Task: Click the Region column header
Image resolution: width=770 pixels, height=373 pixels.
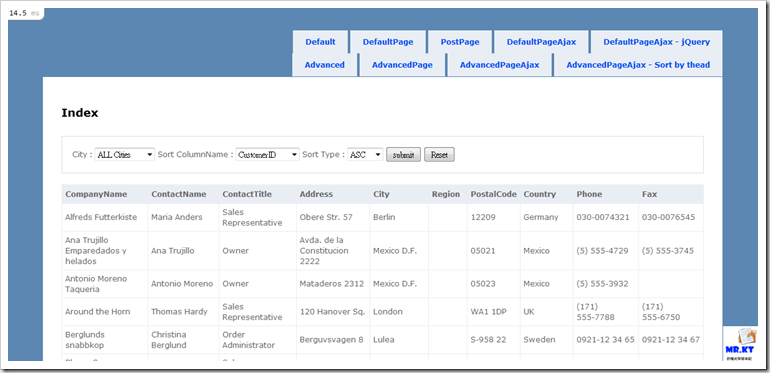Action: 446,194
